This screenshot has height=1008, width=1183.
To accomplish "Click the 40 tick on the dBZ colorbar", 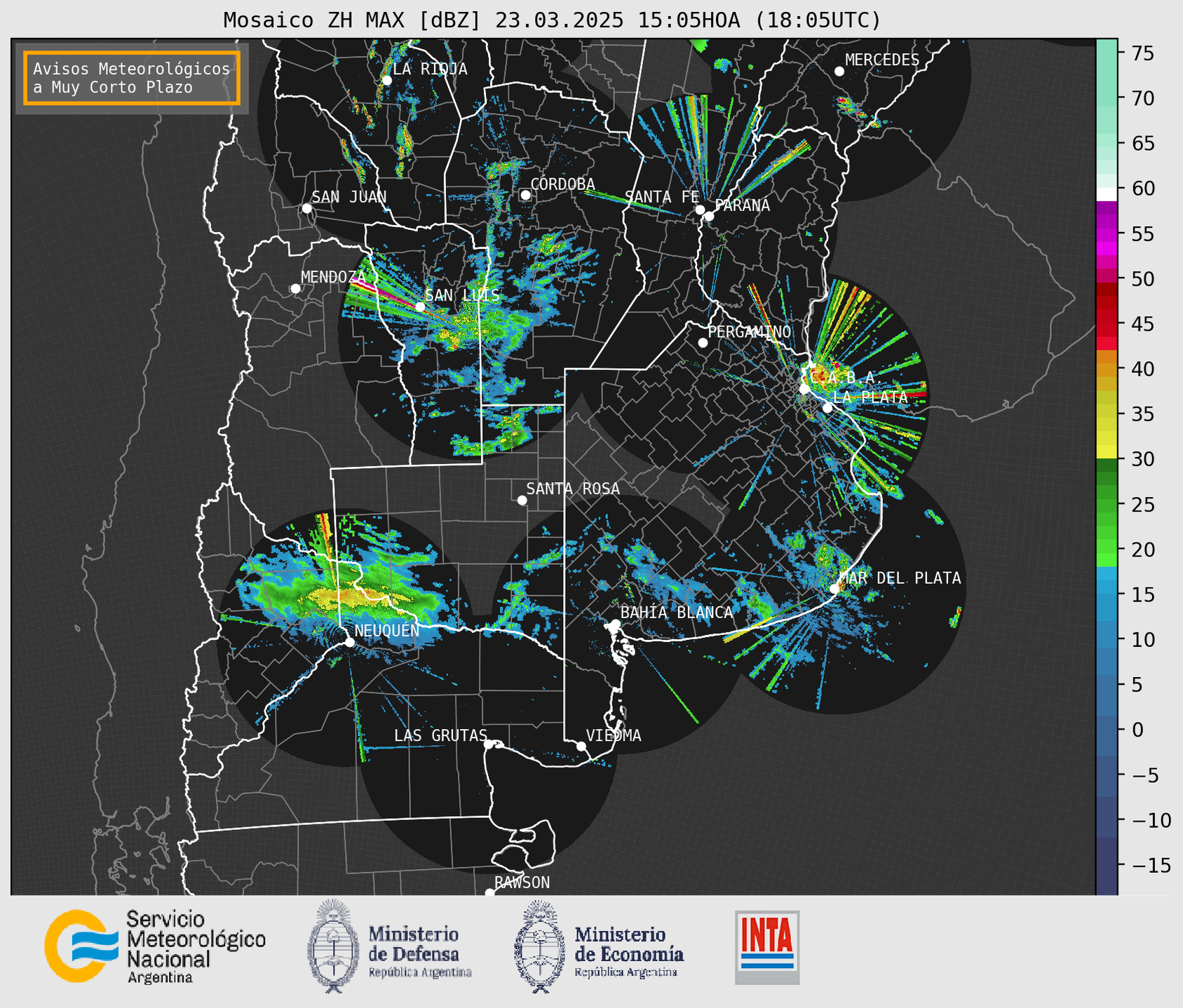I will 1142,369.
